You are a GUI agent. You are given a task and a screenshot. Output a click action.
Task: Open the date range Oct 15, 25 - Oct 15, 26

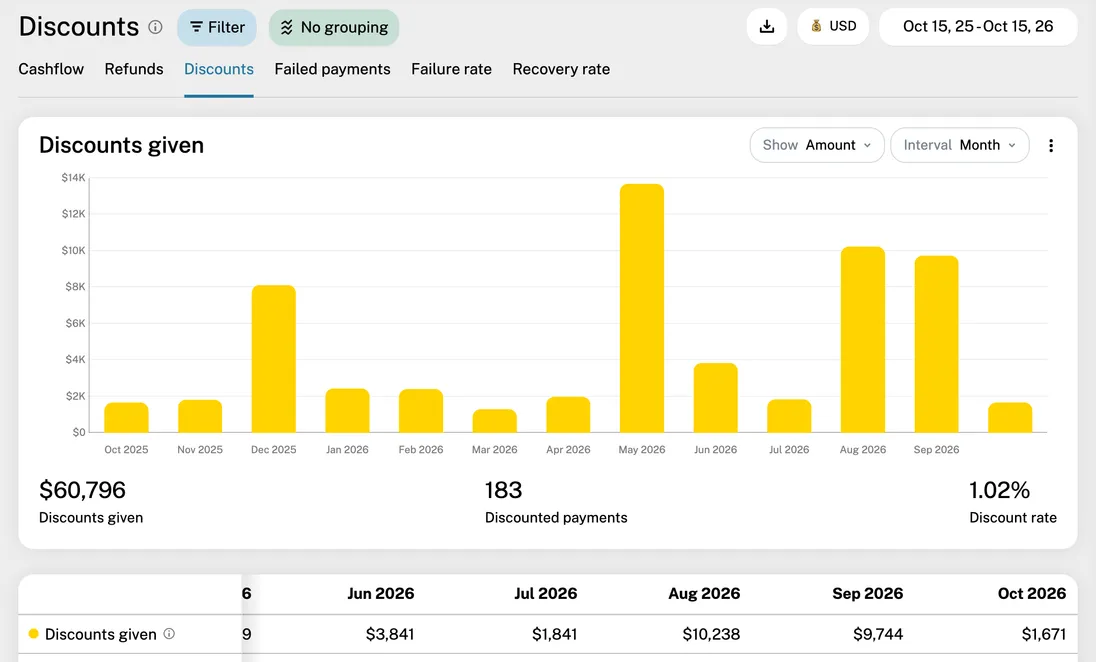point(978,27)
